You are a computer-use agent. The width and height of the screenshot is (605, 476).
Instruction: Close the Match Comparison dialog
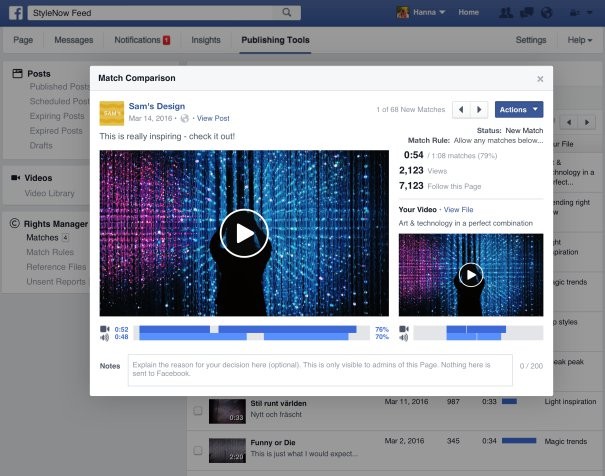click(x=540, y=79)
